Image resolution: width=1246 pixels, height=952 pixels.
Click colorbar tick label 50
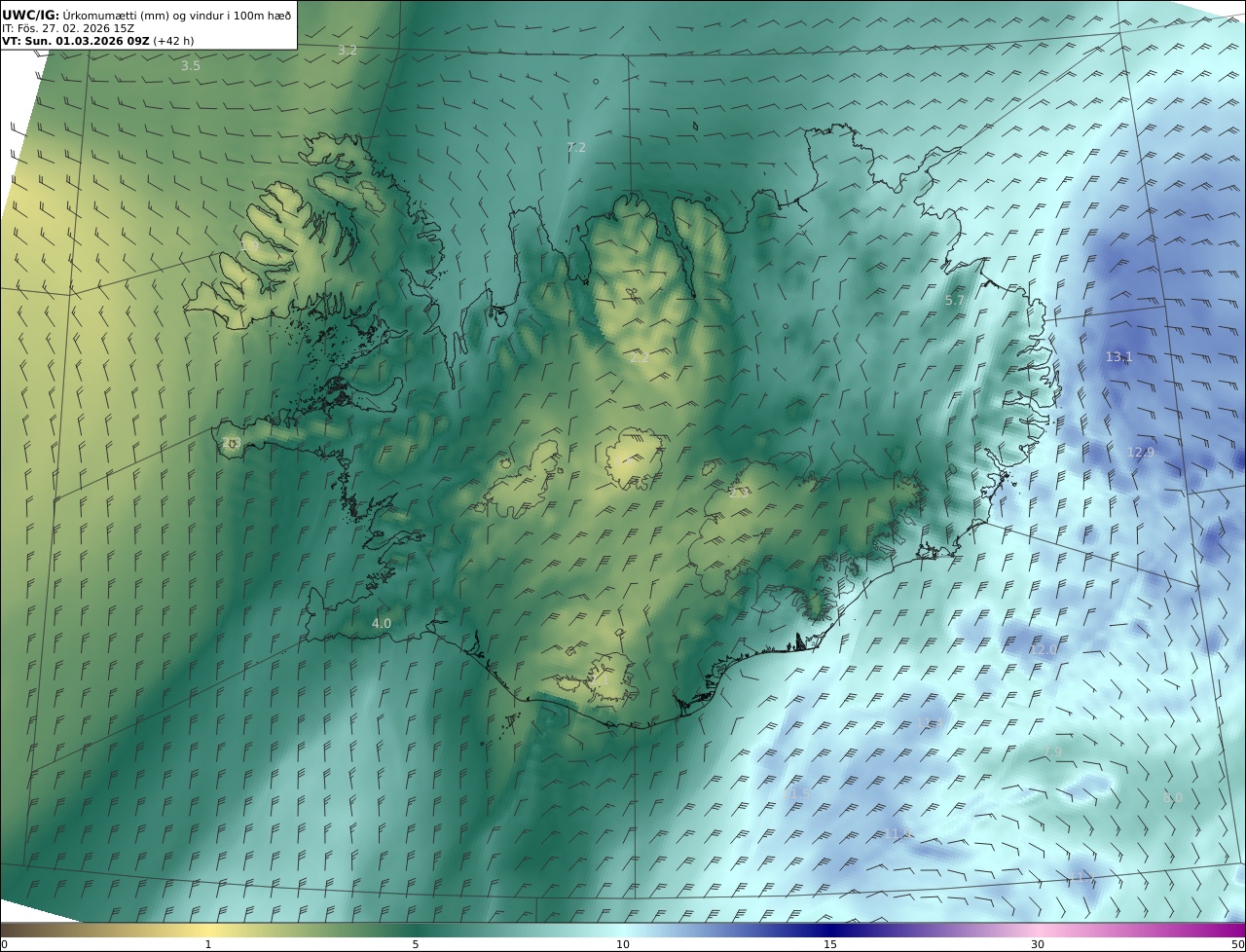tap(1238, 944)
